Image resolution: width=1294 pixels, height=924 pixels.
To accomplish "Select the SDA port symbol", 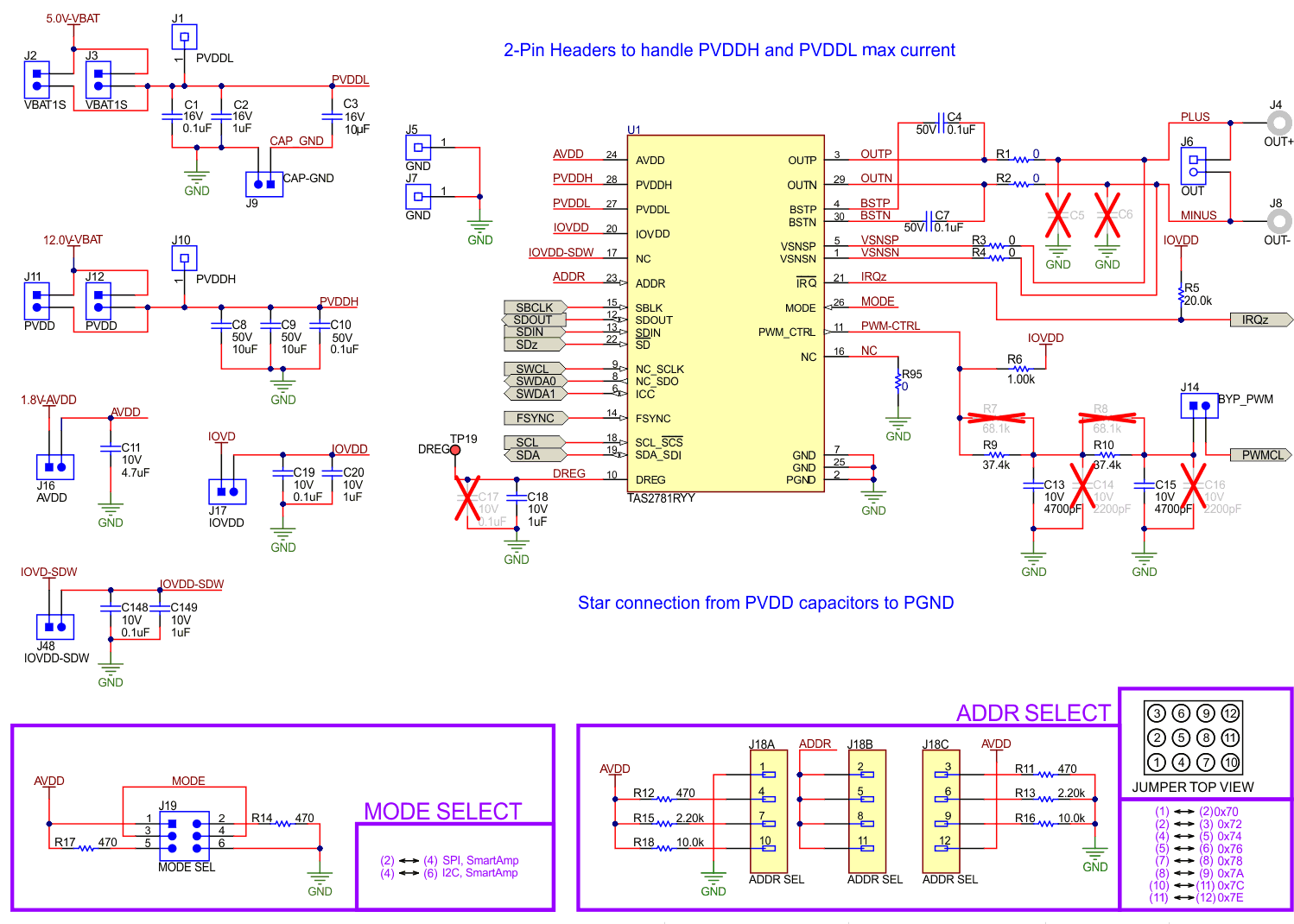I will click(x=536, y=455).
